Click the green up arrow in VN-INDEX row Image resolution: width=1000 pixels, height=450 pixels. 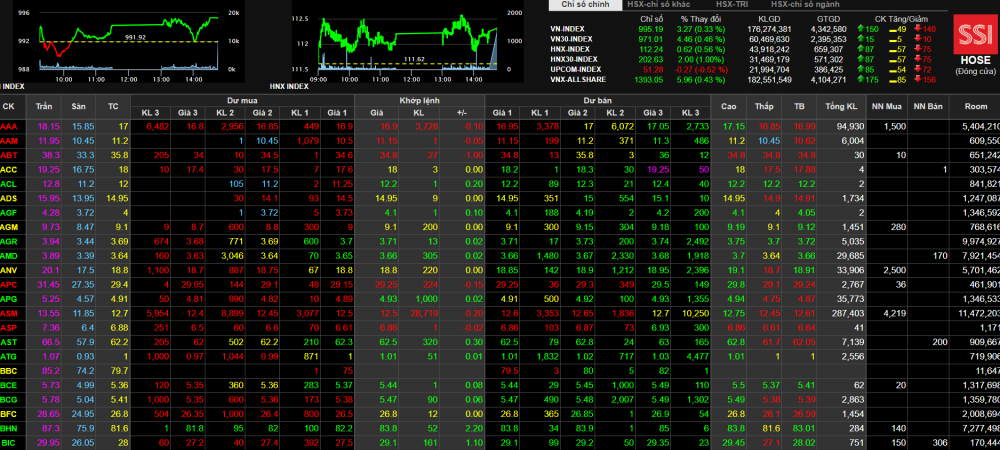[x=863, y=29]
